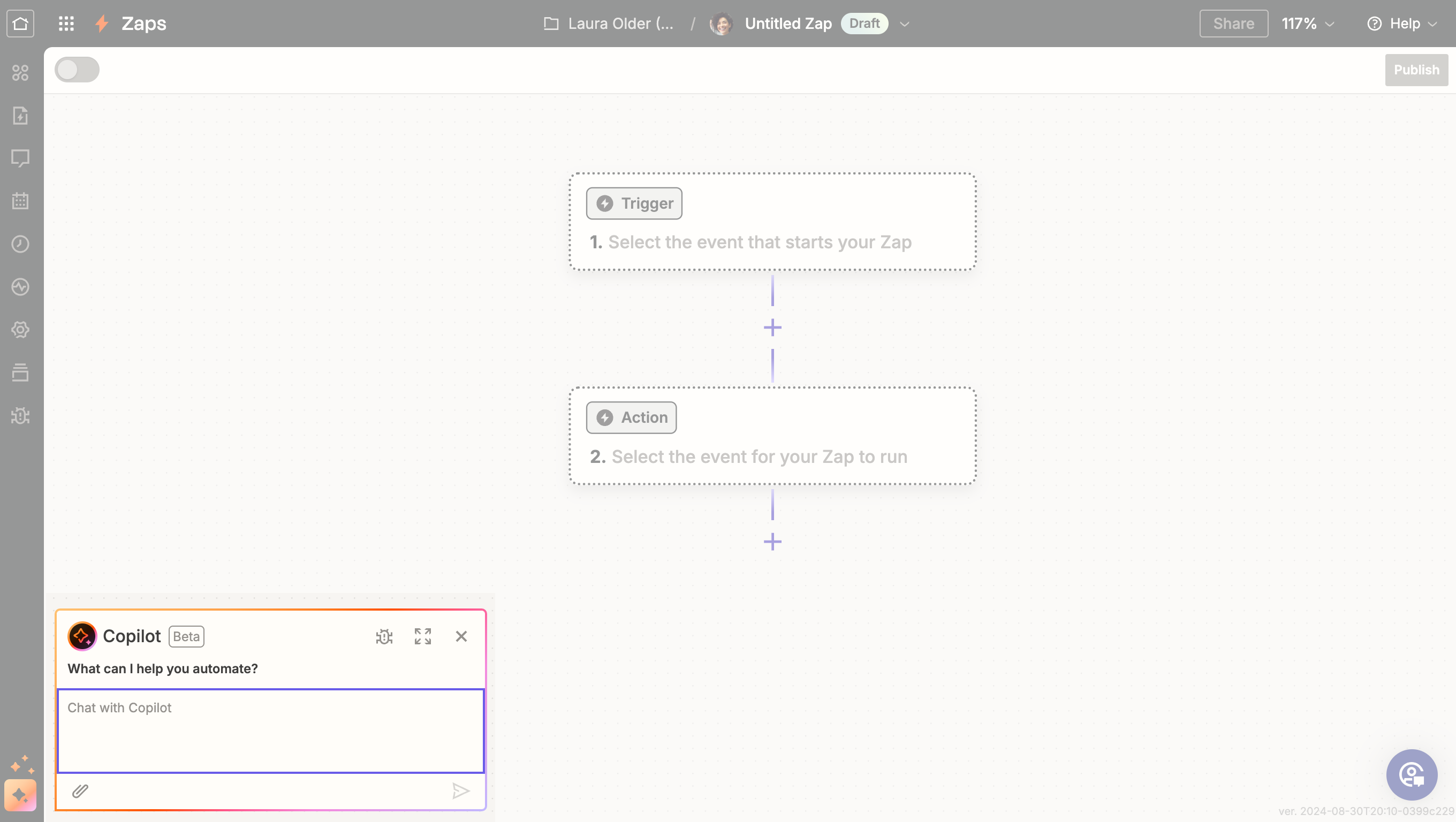Open the Help dropdown menu
Image resolution: width=1456 pixels, height=822 pixels.
(x=1402, y=23)
